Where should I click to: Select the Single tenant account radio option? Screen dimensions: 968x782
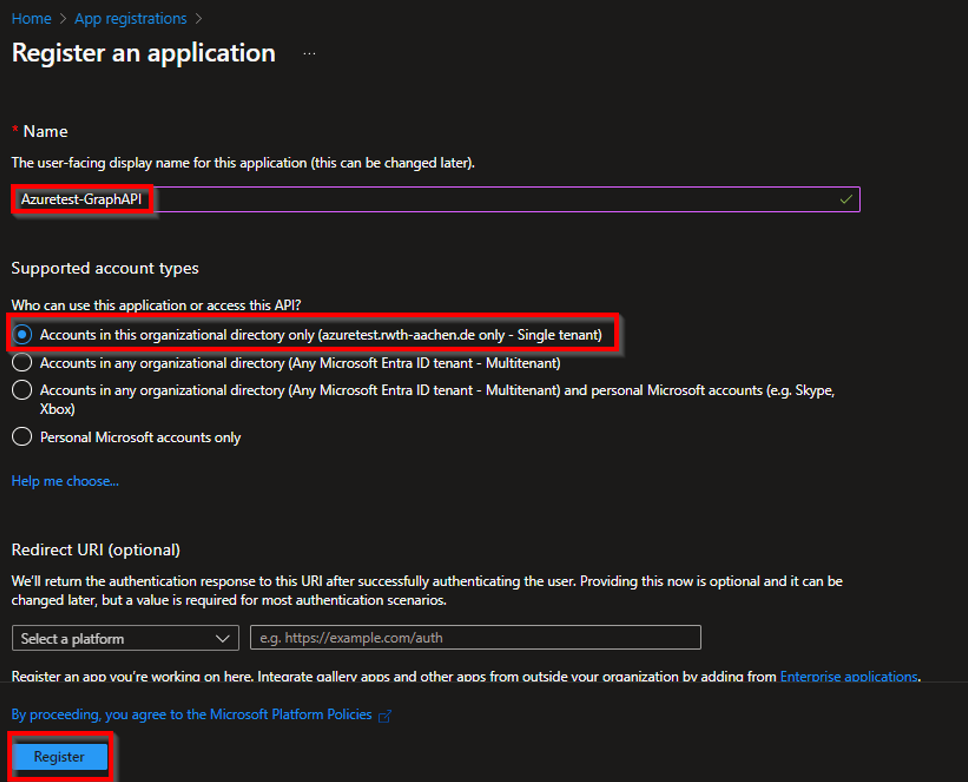(x=22, y=335)
